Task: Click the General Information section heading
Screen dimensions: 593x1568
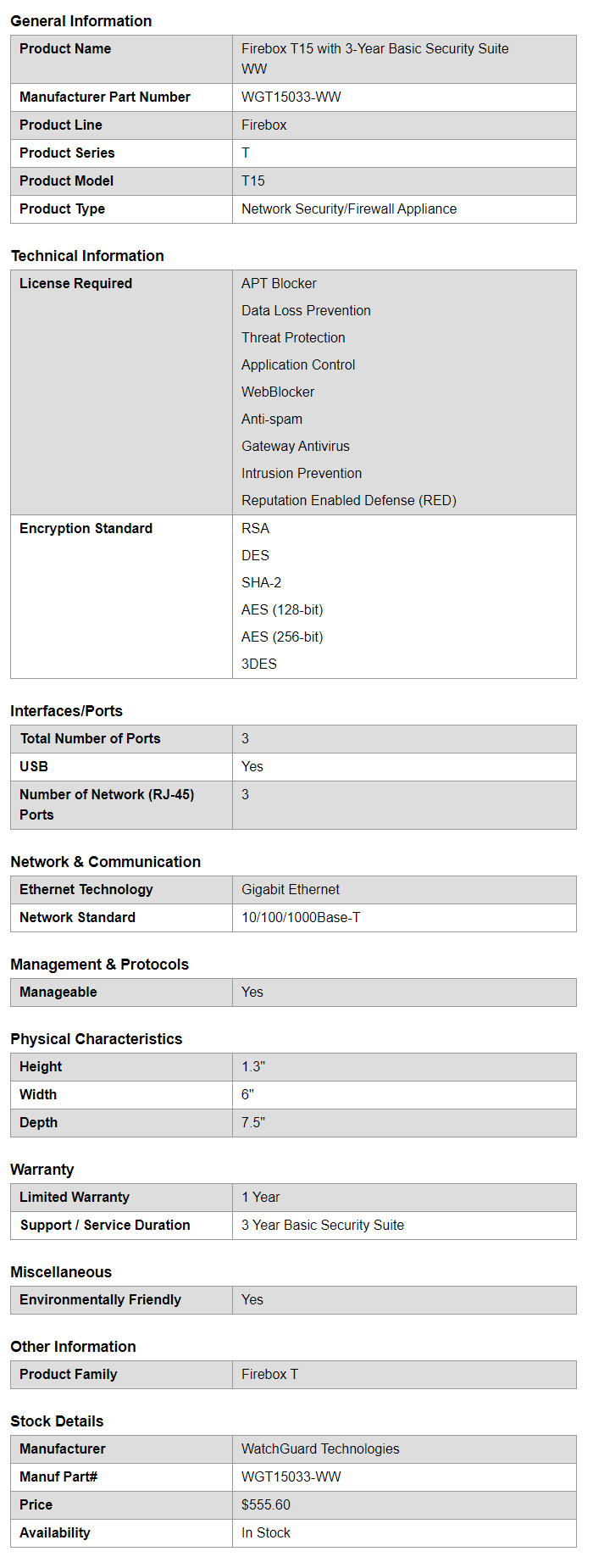Action: [x=81, y=21]
